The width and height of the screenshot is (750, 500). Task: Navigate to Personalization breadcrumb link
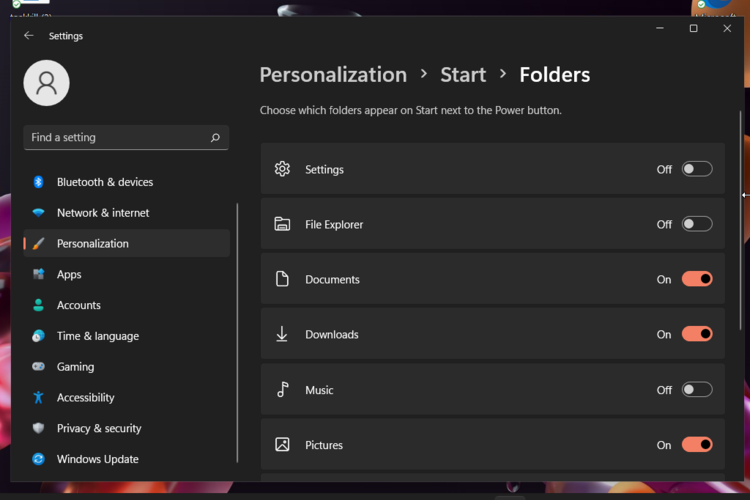click(x=333, y=75)
